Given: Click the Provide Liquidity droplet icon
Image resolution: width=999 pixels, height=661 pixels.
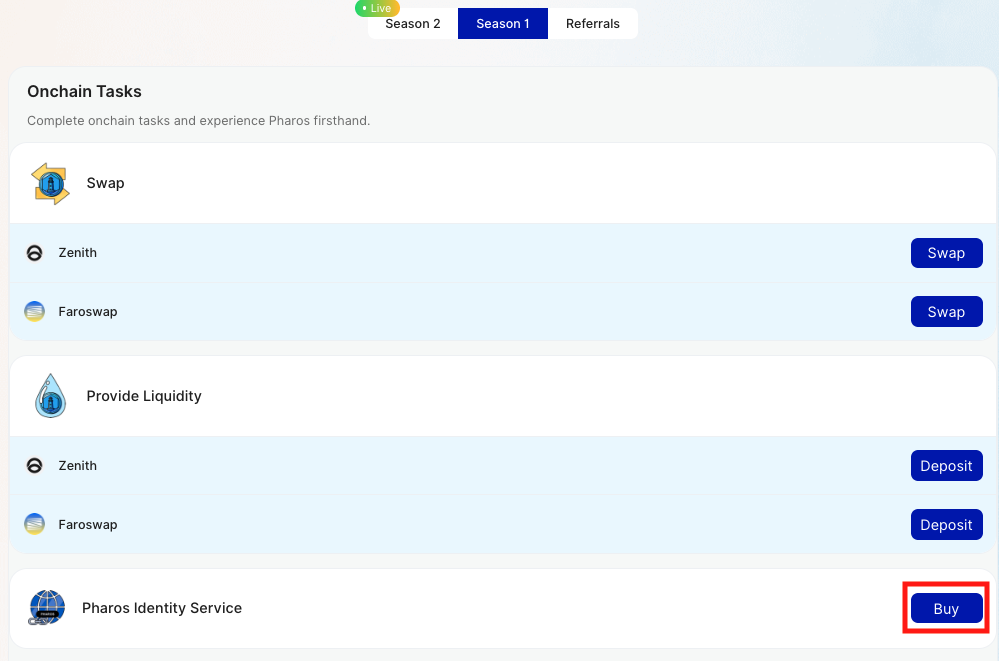Looking at the screenshot, I should coord(50,396).
